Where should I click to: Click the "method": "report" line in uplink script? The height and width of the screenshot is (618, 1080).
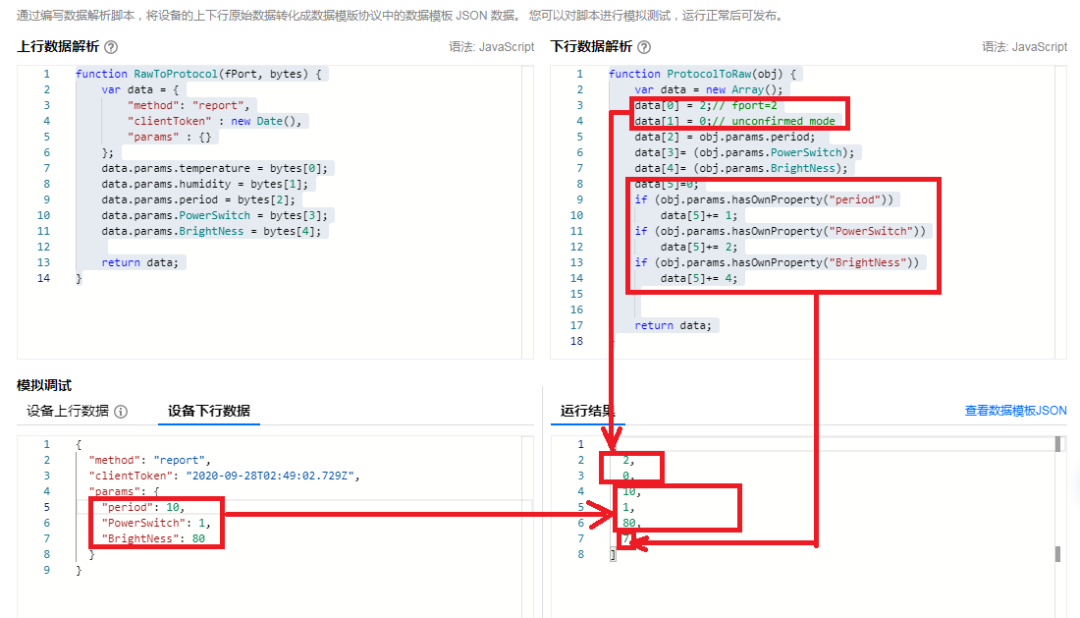point(189,105)
